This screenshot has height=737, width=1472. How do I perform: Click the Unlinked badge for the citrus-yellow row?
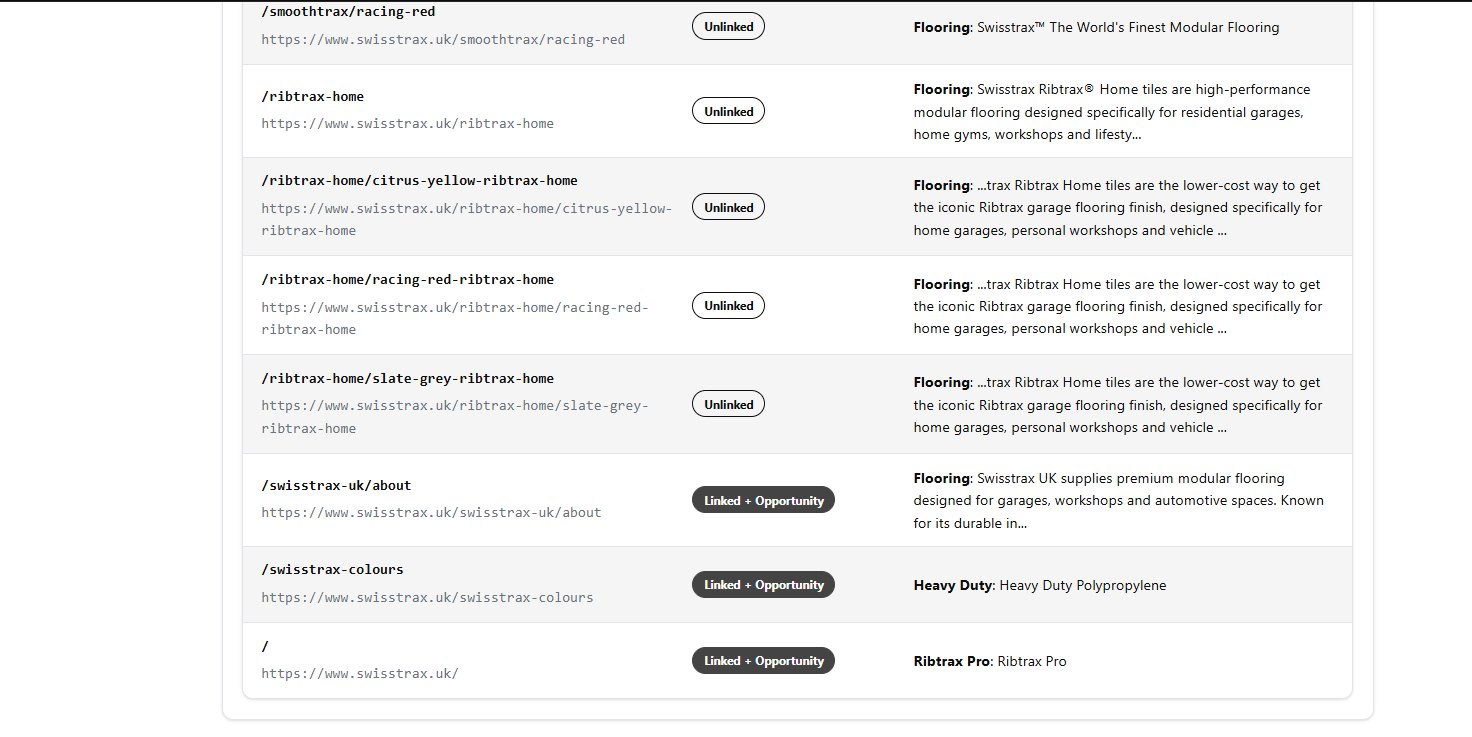coord(728,207)
